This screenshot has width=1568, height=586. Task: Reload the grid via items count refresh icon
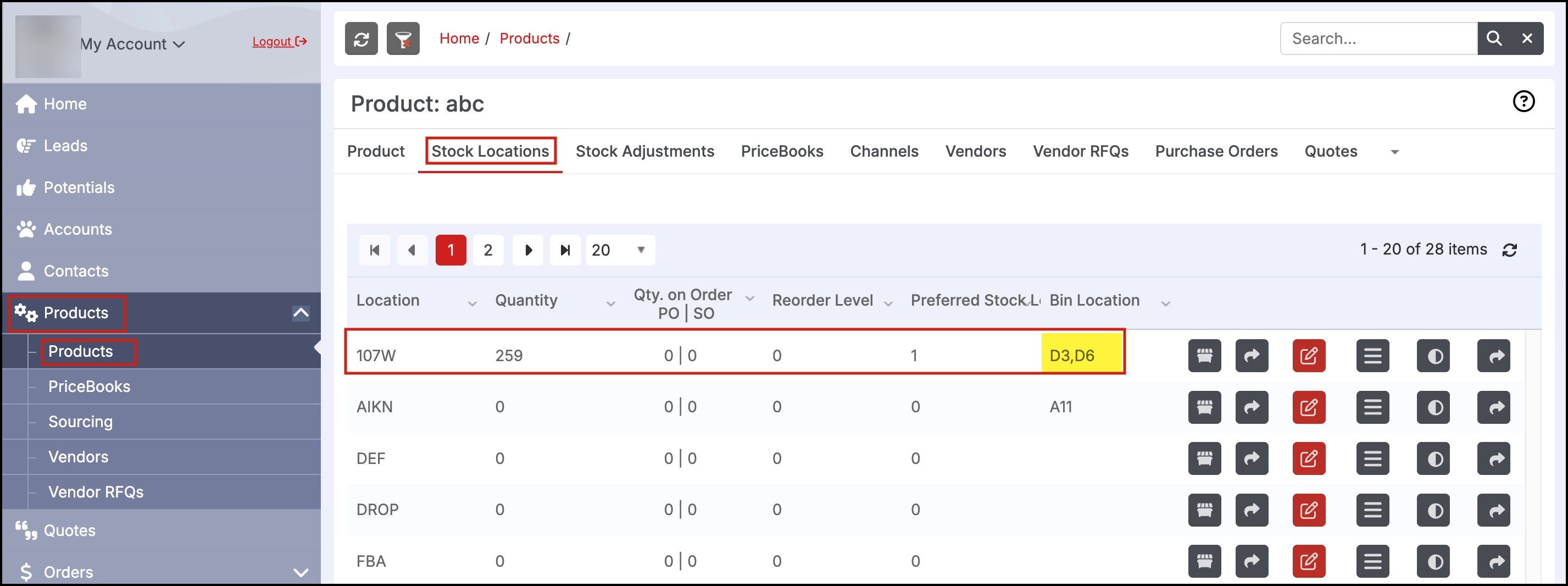[x=1509, y=250]
